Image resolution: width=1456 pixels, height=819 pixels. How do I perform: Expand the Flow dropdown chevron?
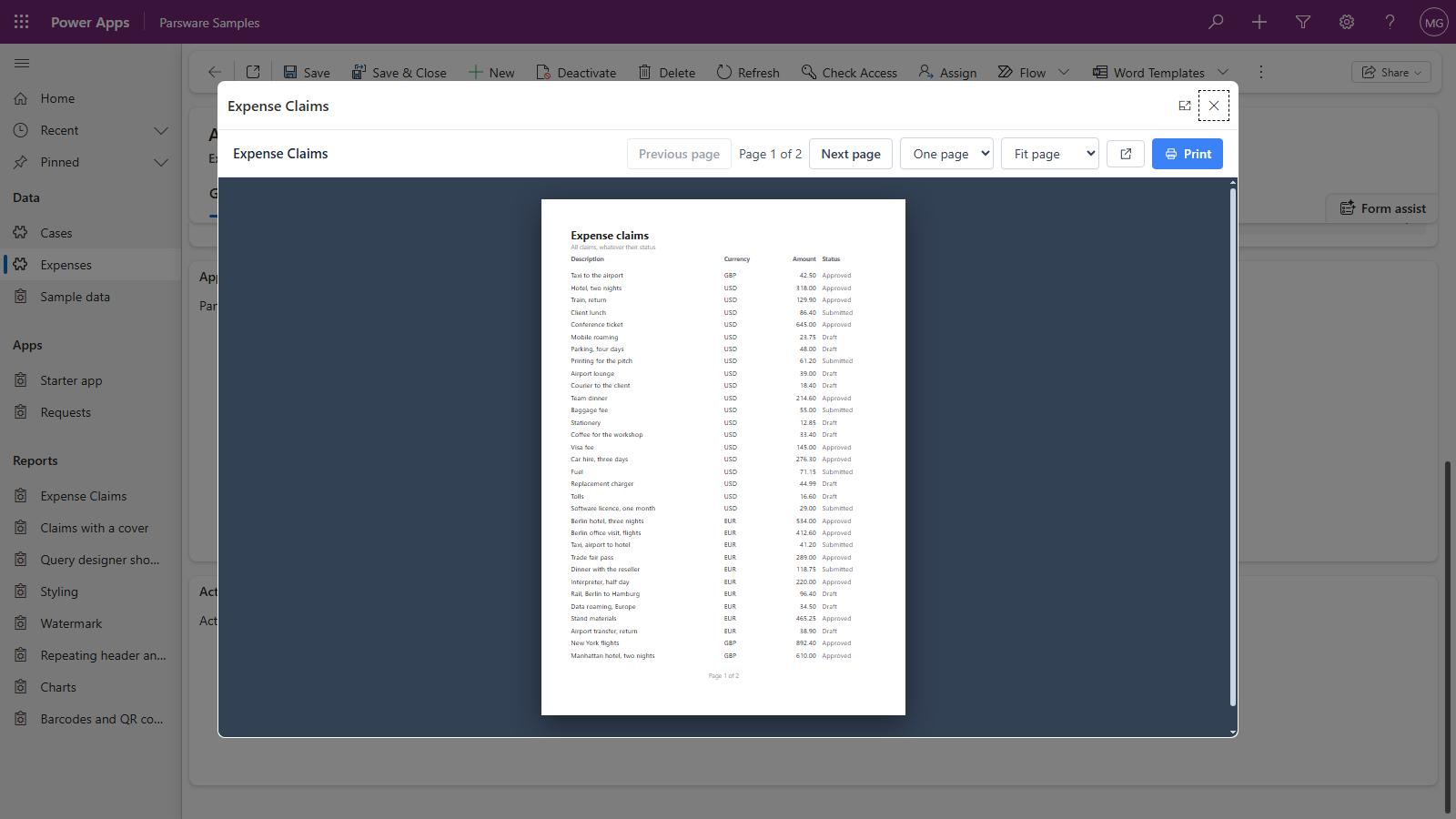point(1064,72)
